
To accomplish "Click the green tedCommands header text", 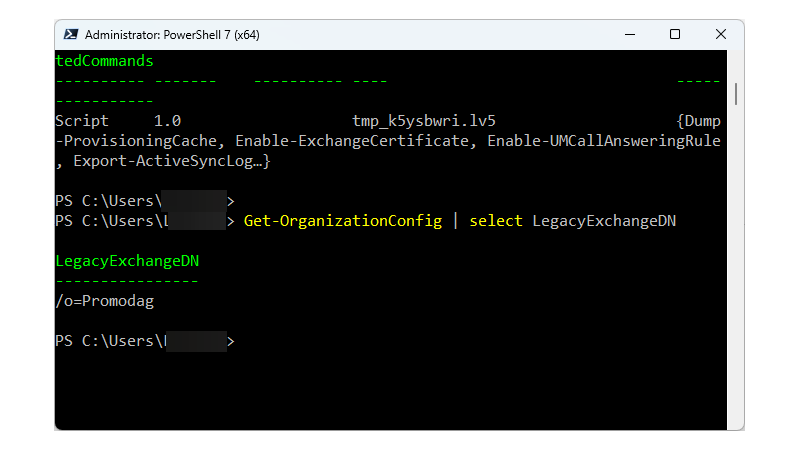I will pos(105,61).
